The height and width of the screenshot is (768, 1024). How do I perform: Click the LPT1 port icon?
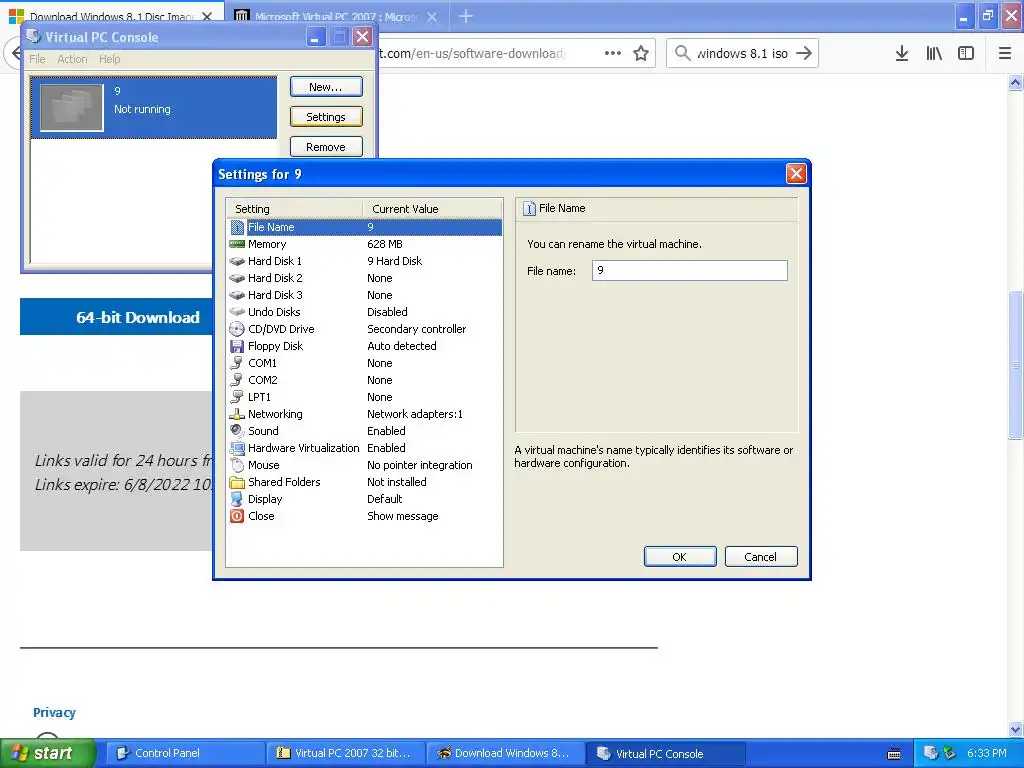[237, 397]
